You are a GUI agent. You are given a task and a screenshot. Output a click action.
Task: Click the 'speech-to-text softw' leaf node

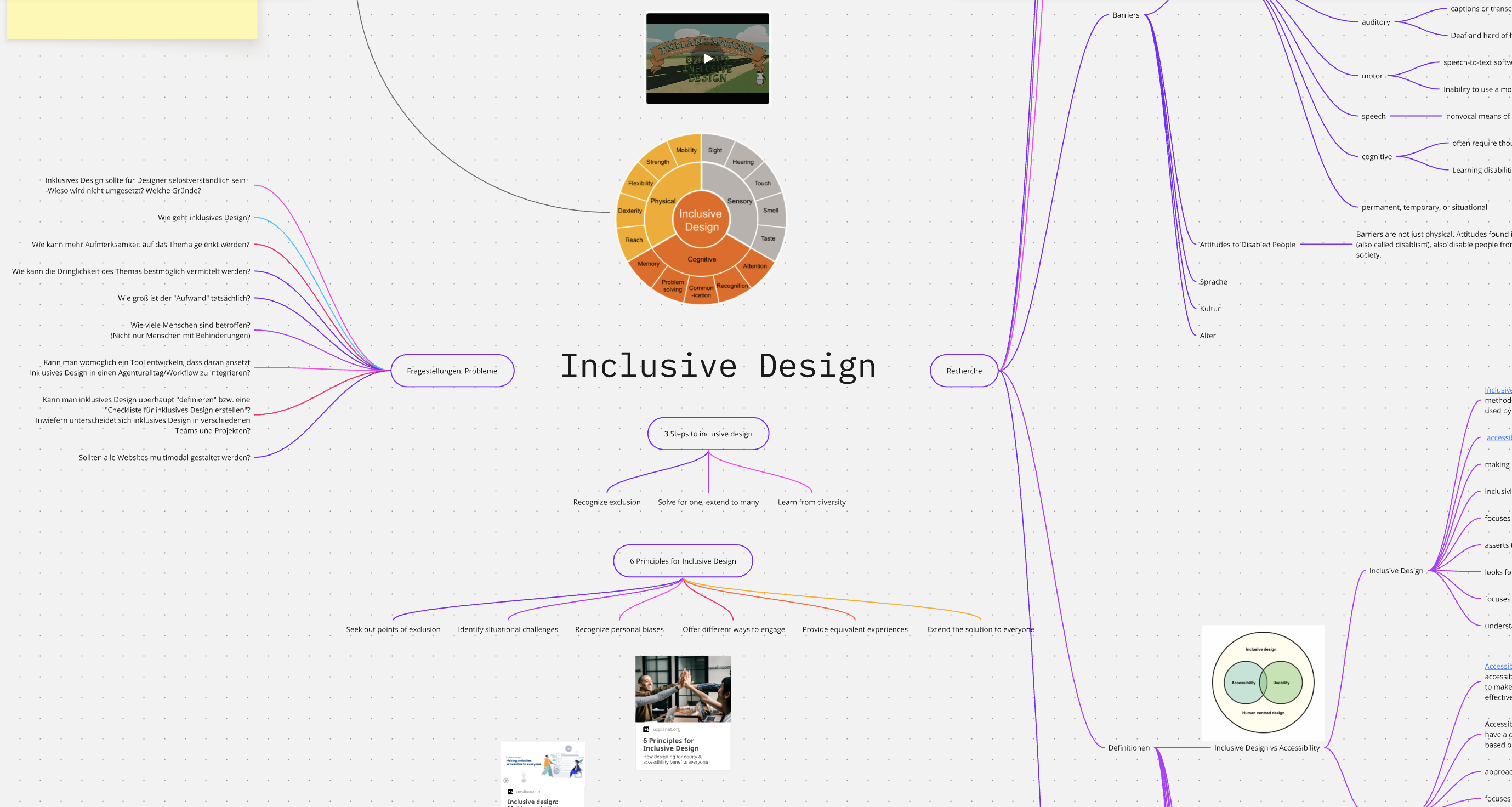coord(1477,62)
